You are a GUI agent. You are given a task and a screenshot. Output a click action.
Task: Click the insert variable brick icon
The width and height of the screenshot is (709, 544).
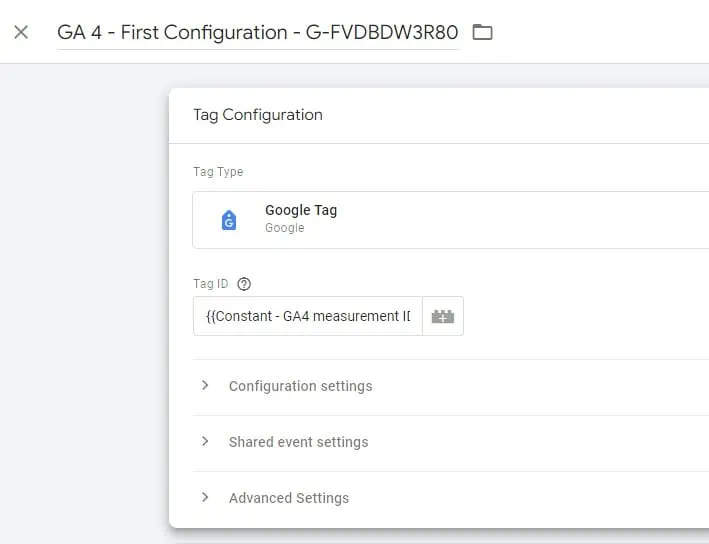tap(443, 316)
